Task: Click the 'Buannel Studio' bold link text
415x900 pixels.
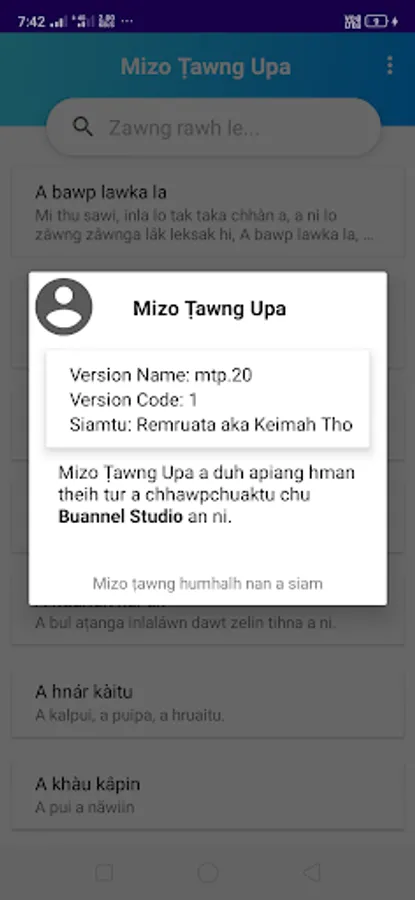Action: [121, 517]
